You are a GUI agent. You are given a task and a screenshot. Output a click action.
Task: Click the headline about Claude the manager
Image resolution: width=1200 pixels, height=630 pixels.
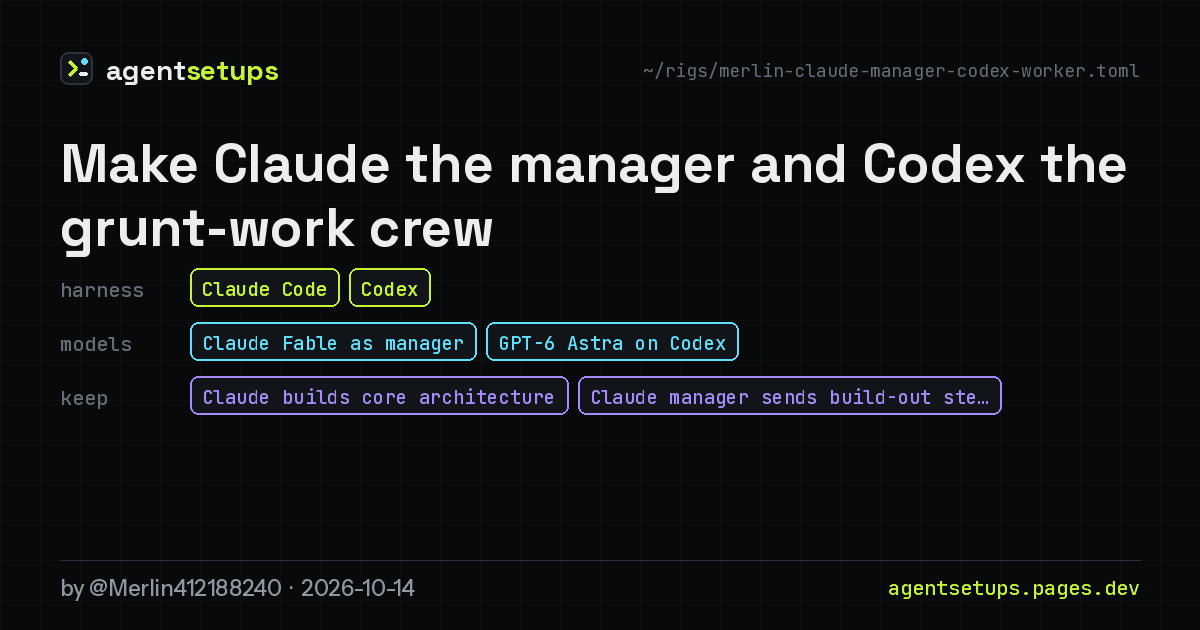pyautogui.click(x=594, y=196)
